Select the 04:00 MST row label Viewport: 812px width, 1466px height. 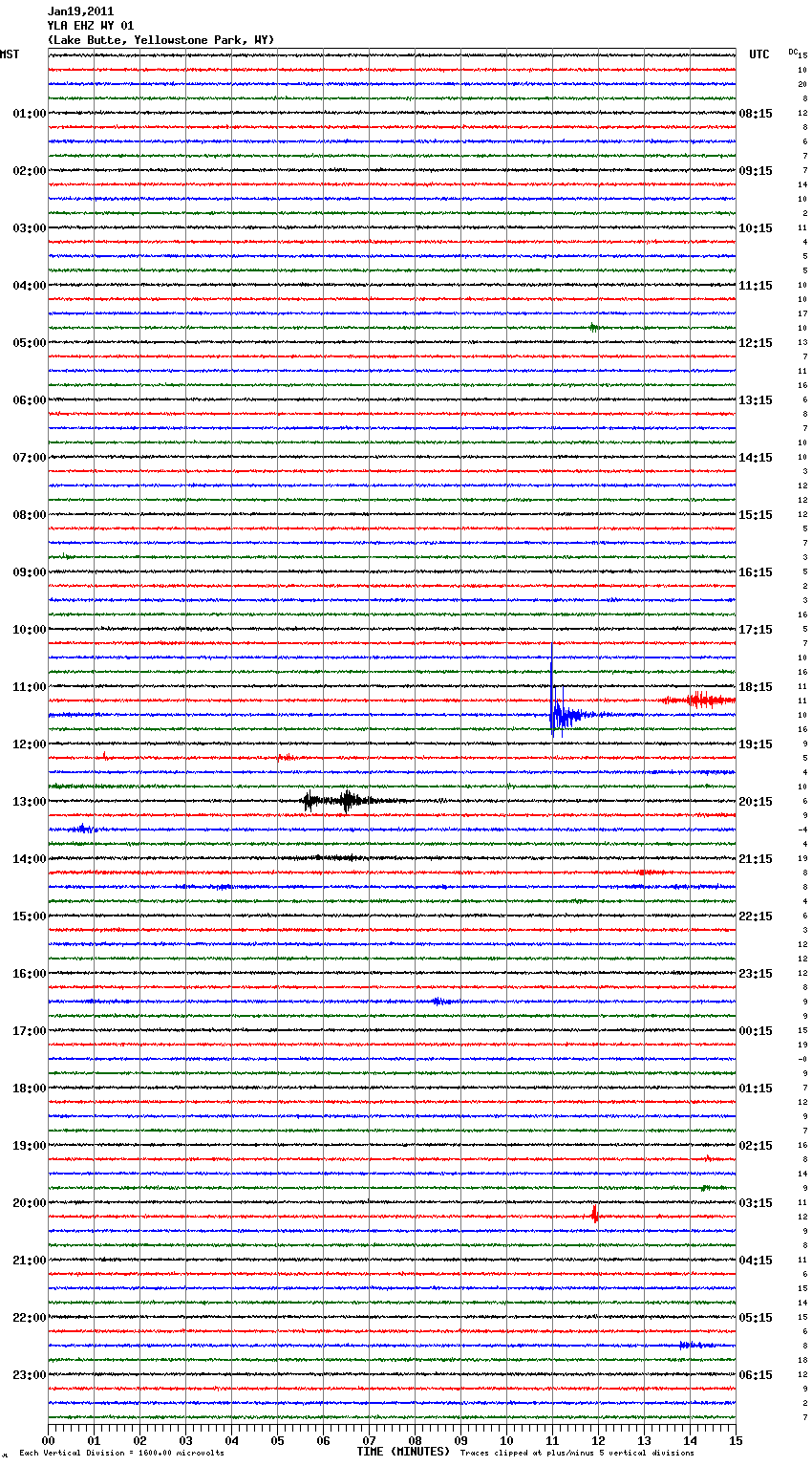pos(30,286)
